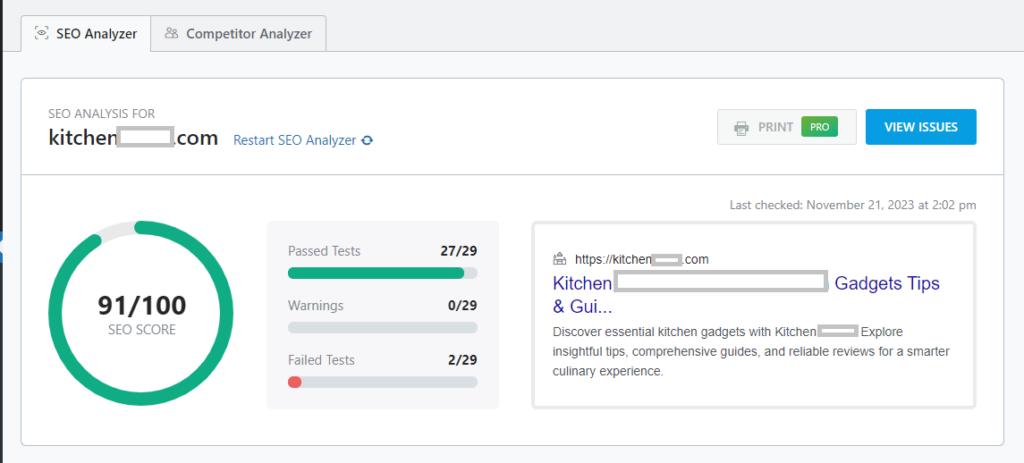This screenshot has width=1024, height=463.
Task: Click the SEO Analyzer tab icon
Action: point(41,33)
